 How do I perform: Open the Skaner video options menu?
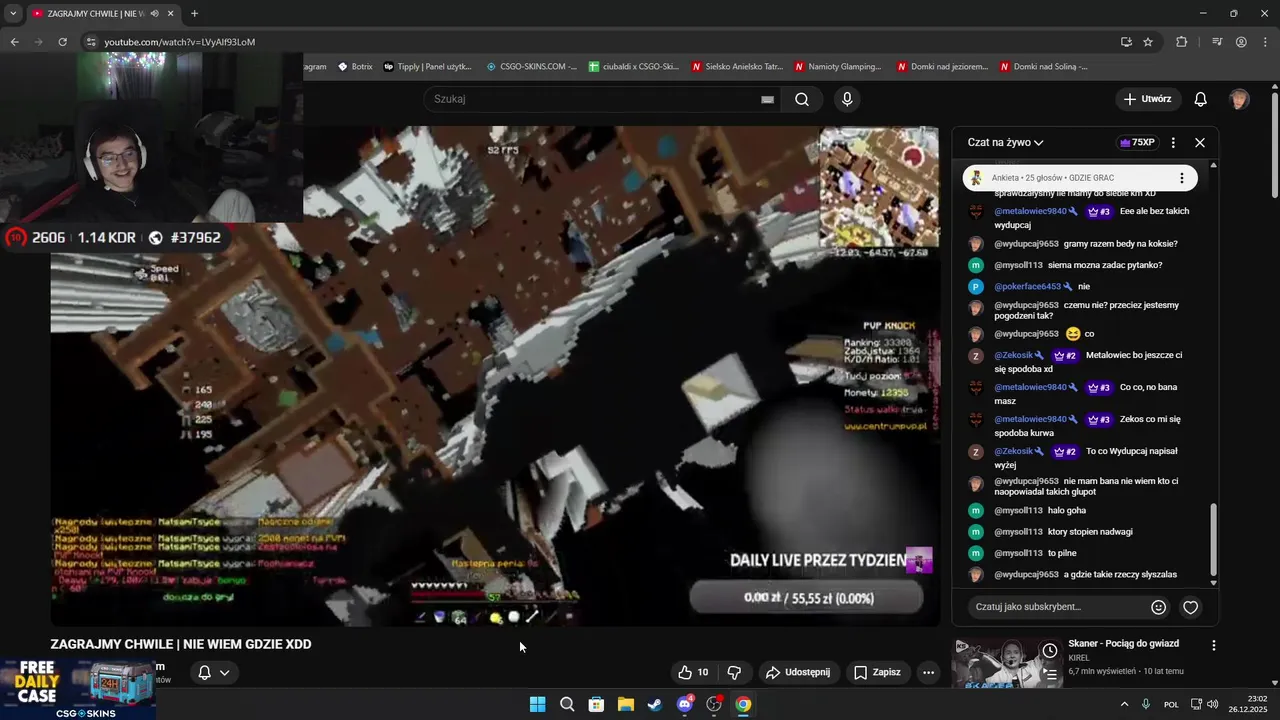[x=1214, y=646]
